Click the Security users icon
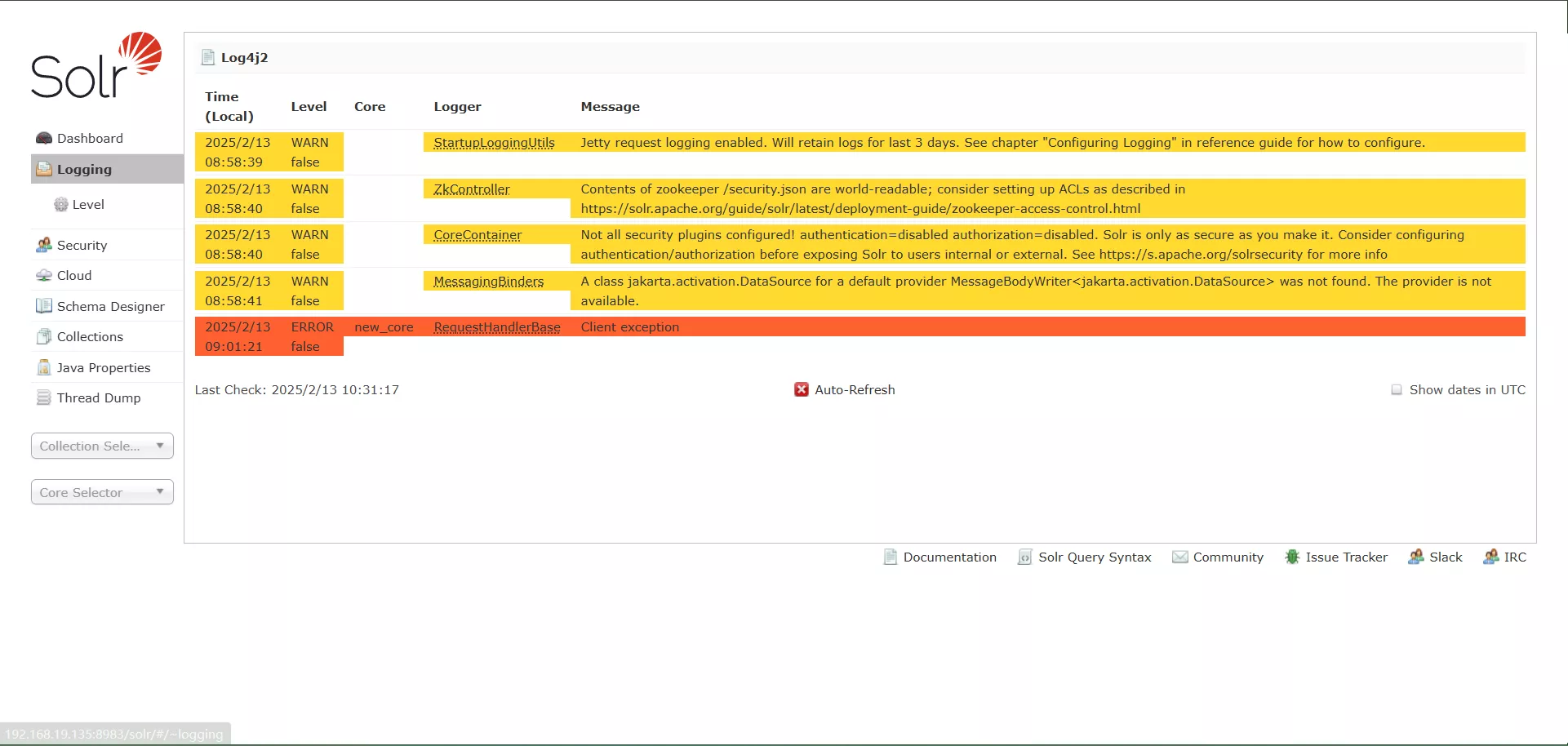 pos(44,246)
